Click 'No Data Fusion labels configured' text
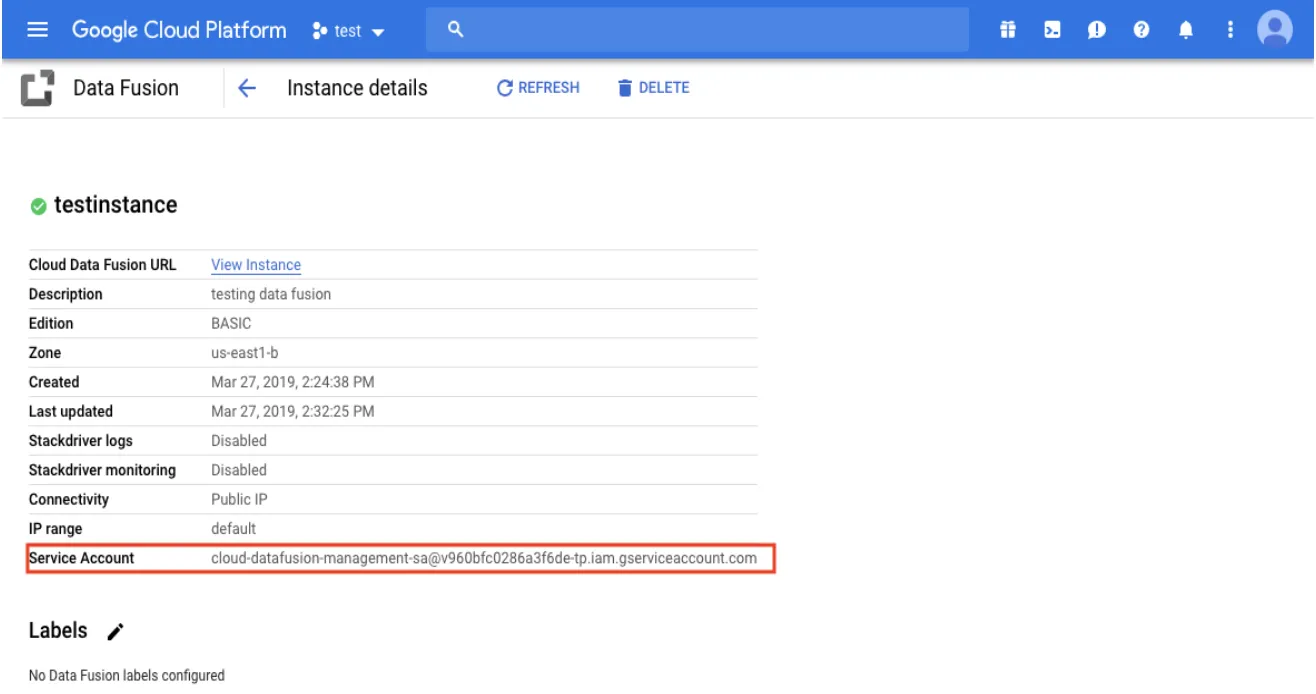 pyautogui.click(x=127, y=675)
